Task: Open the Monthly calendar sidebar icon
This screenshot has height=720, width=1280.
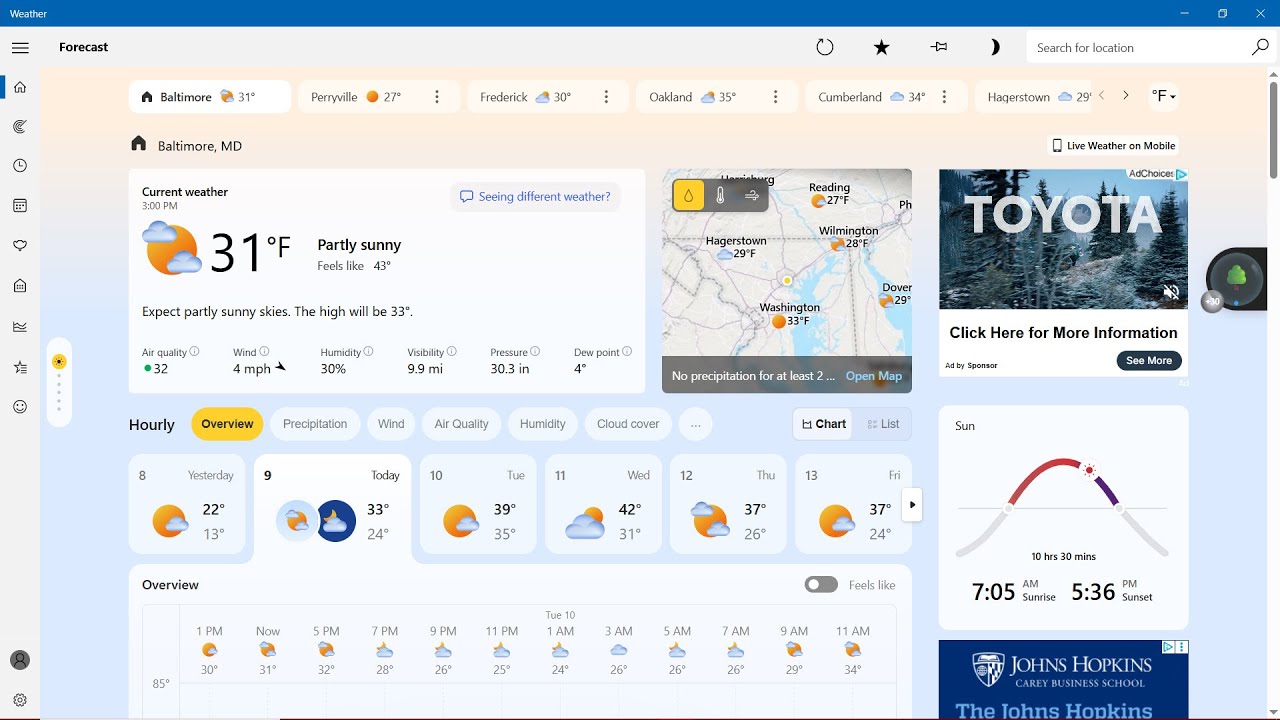Action: pos(20,206)
